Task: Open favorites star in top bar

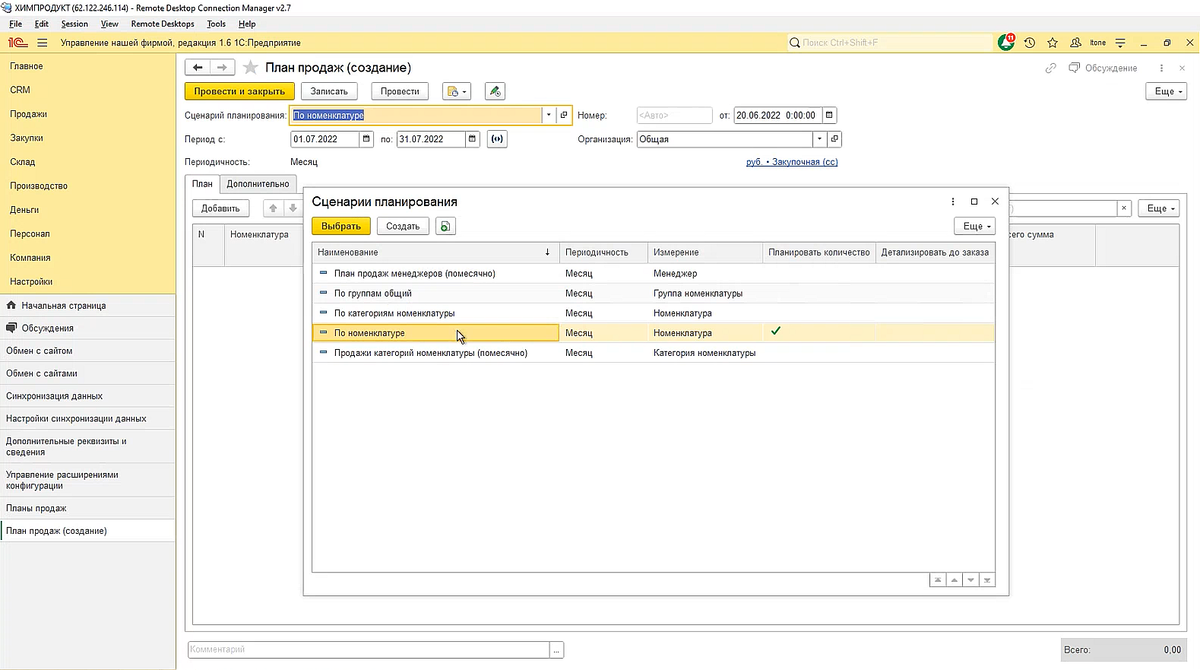Action: click(x=1052, y=43)
